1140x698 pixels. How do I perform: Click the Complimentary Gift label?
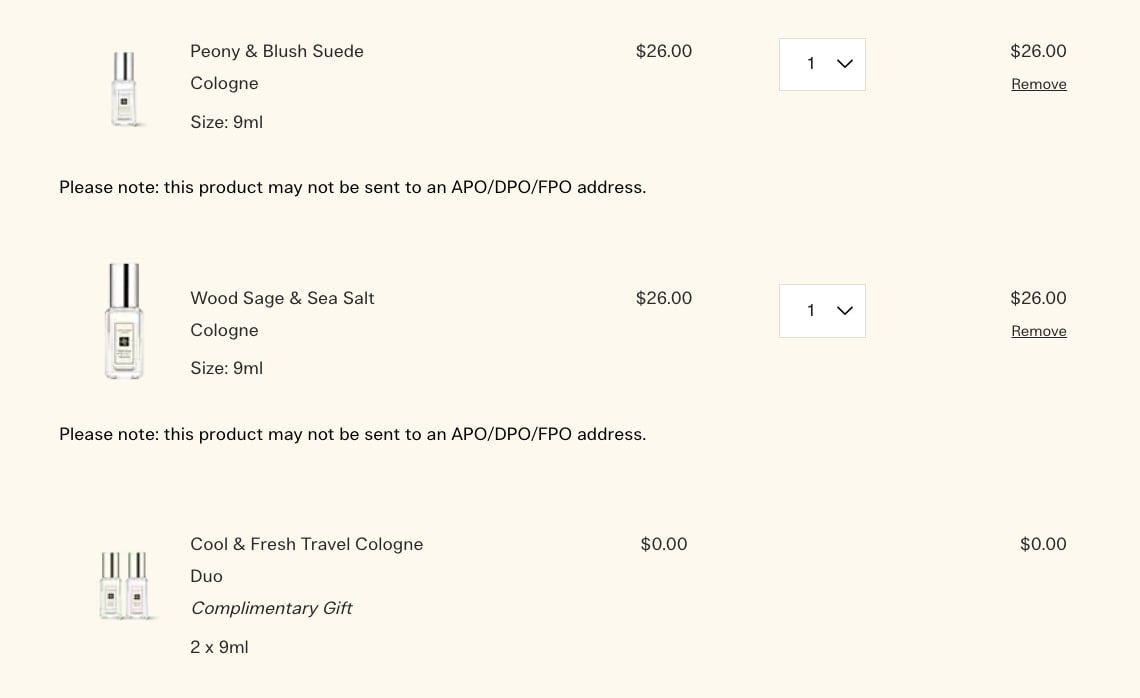coord(271,608)
